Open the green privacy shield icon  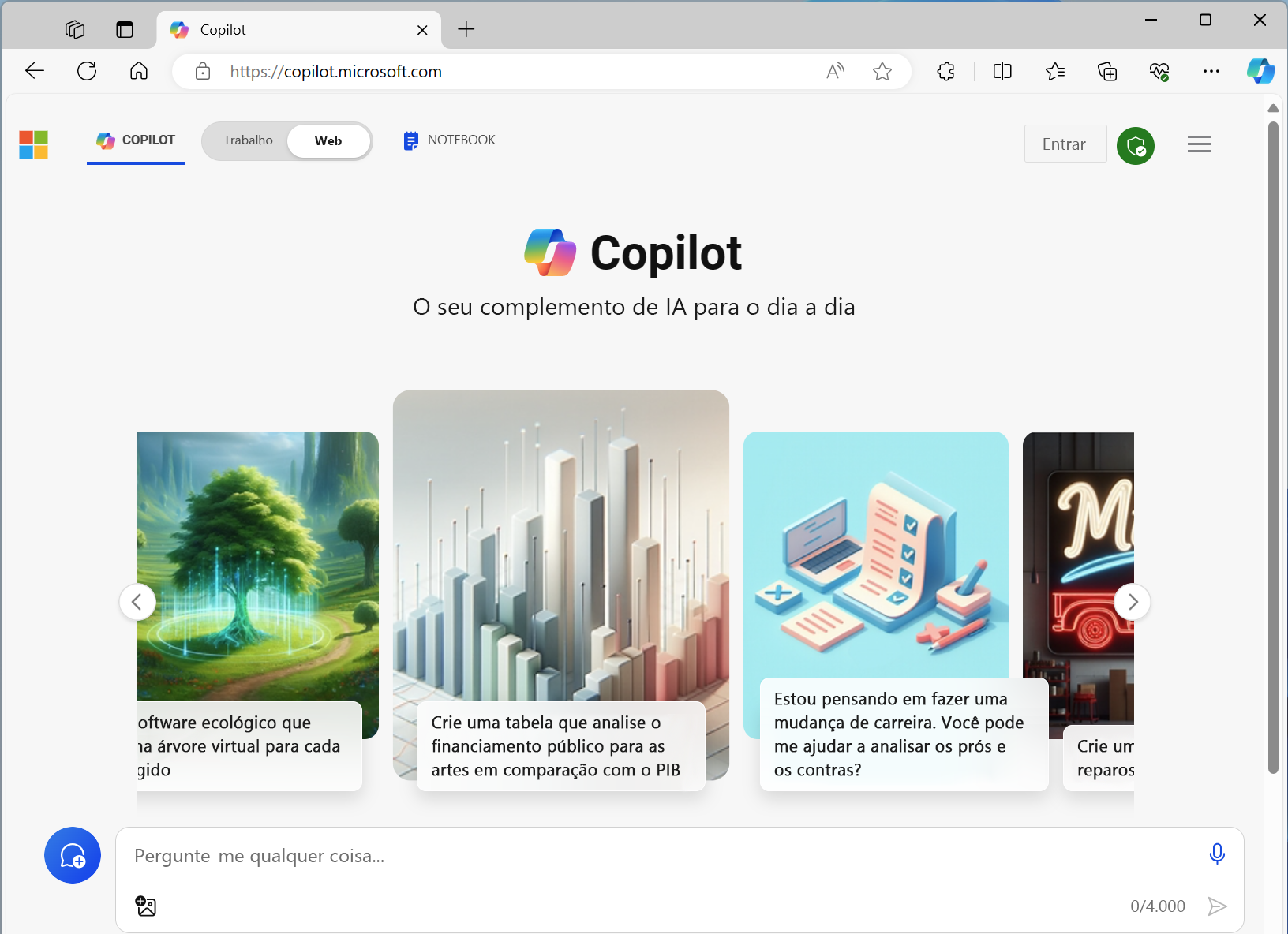pyautogui.click(x=1136, y=145)
